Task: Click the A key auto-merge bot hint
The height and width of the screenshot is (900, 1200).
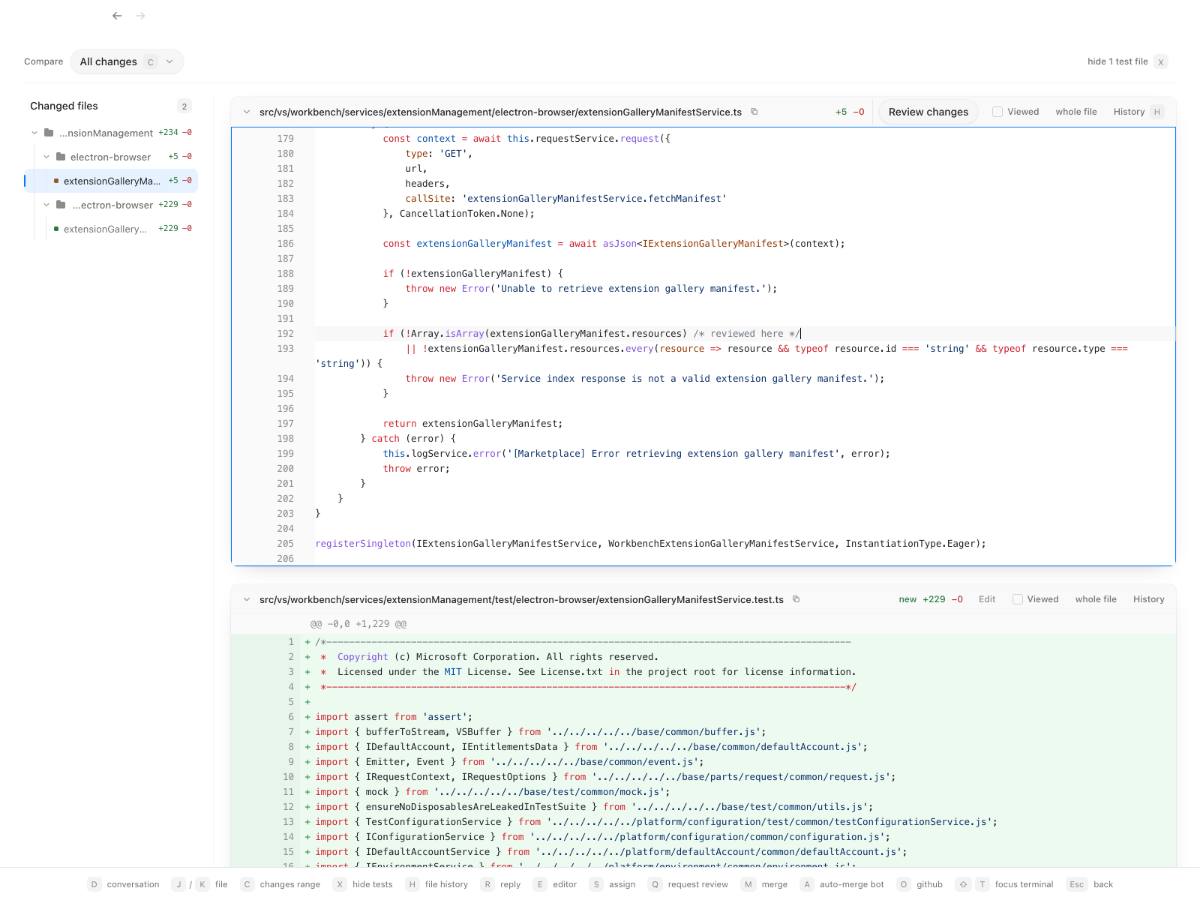Action: pyautogui.click(x=806, y=884)
